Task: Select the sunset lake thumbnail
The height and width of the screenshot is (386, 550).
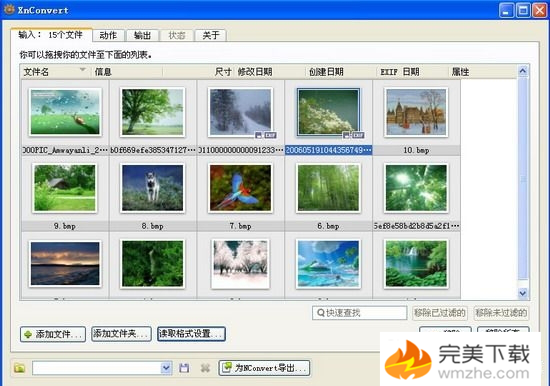Action: [x=65, y=264]
